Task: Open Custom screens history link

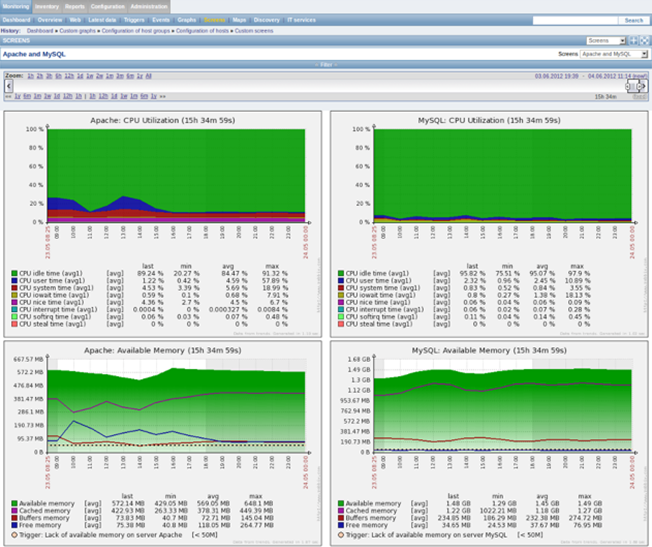Action: point(254,31)
